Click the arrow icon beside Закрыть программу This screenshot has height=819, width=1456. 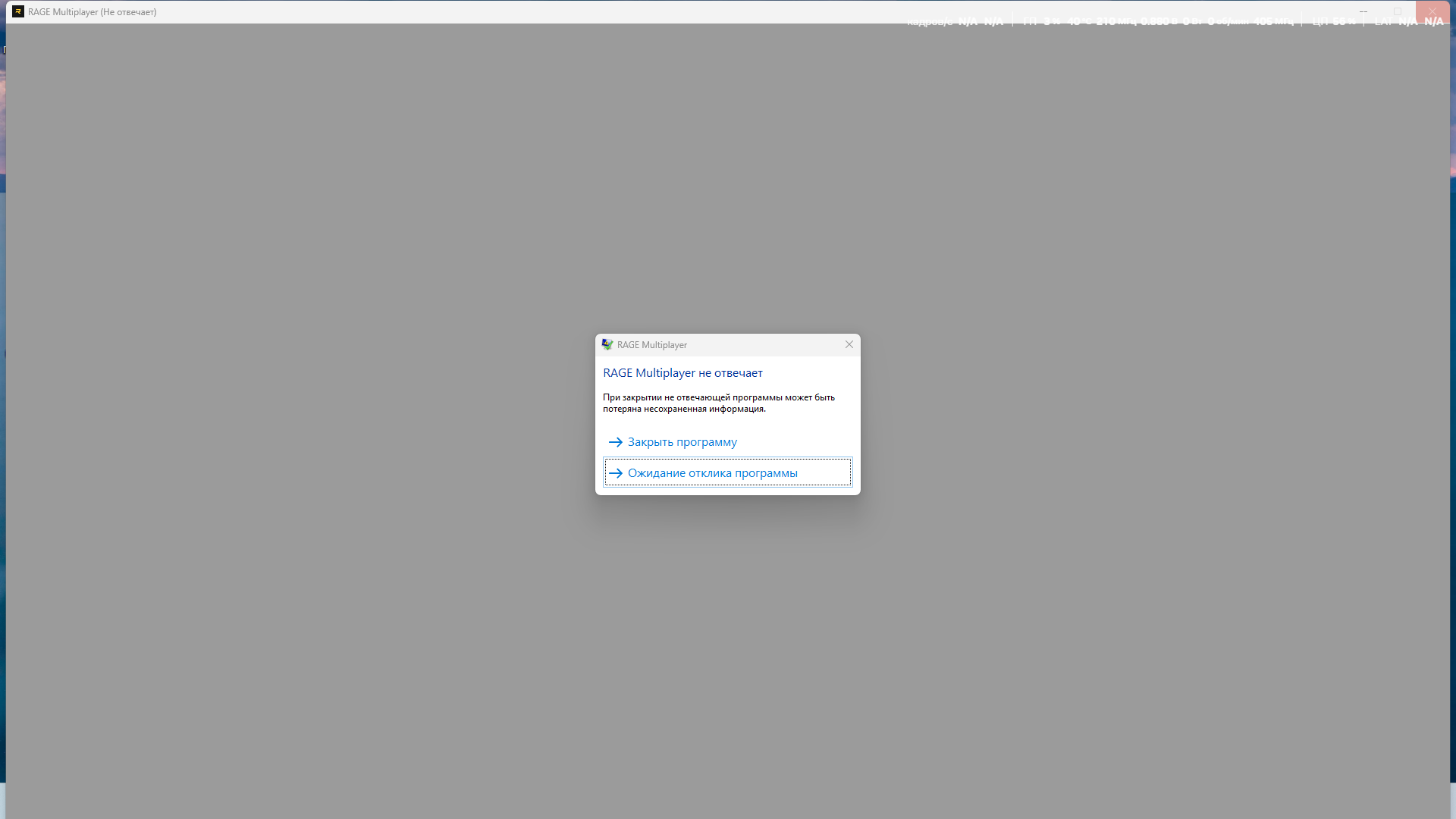(x=615, y=442)
